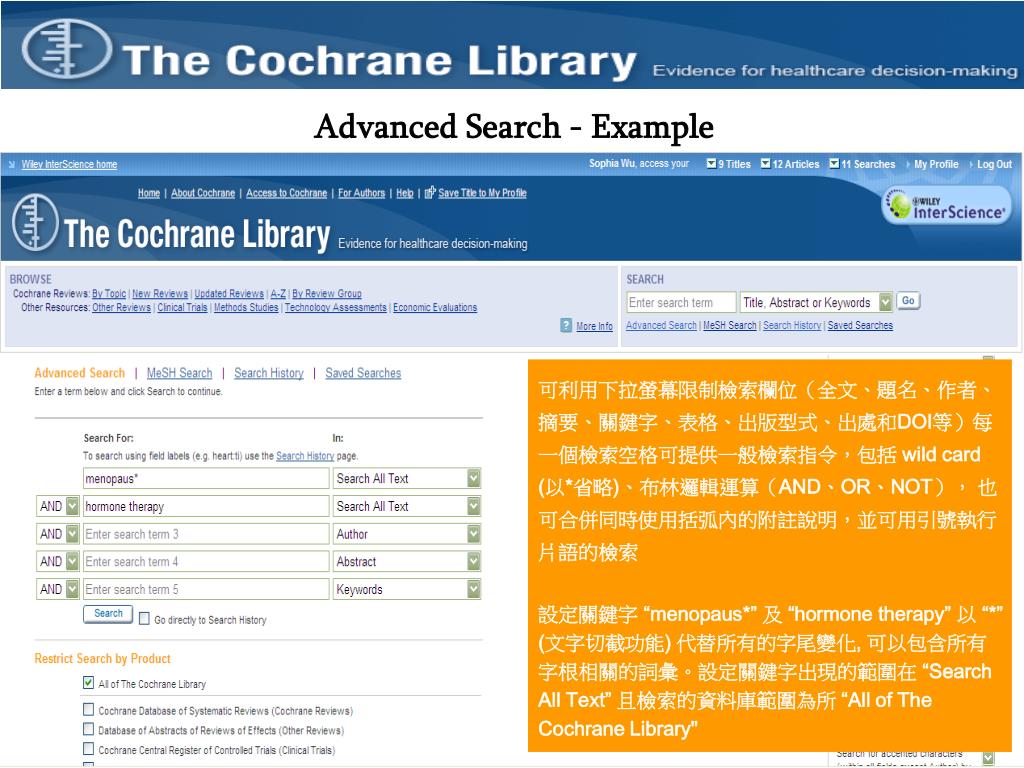This screenshot has width=1024, height=768.
Task: Open Access to Cochrane menu link
Action: tap(287, 193)
